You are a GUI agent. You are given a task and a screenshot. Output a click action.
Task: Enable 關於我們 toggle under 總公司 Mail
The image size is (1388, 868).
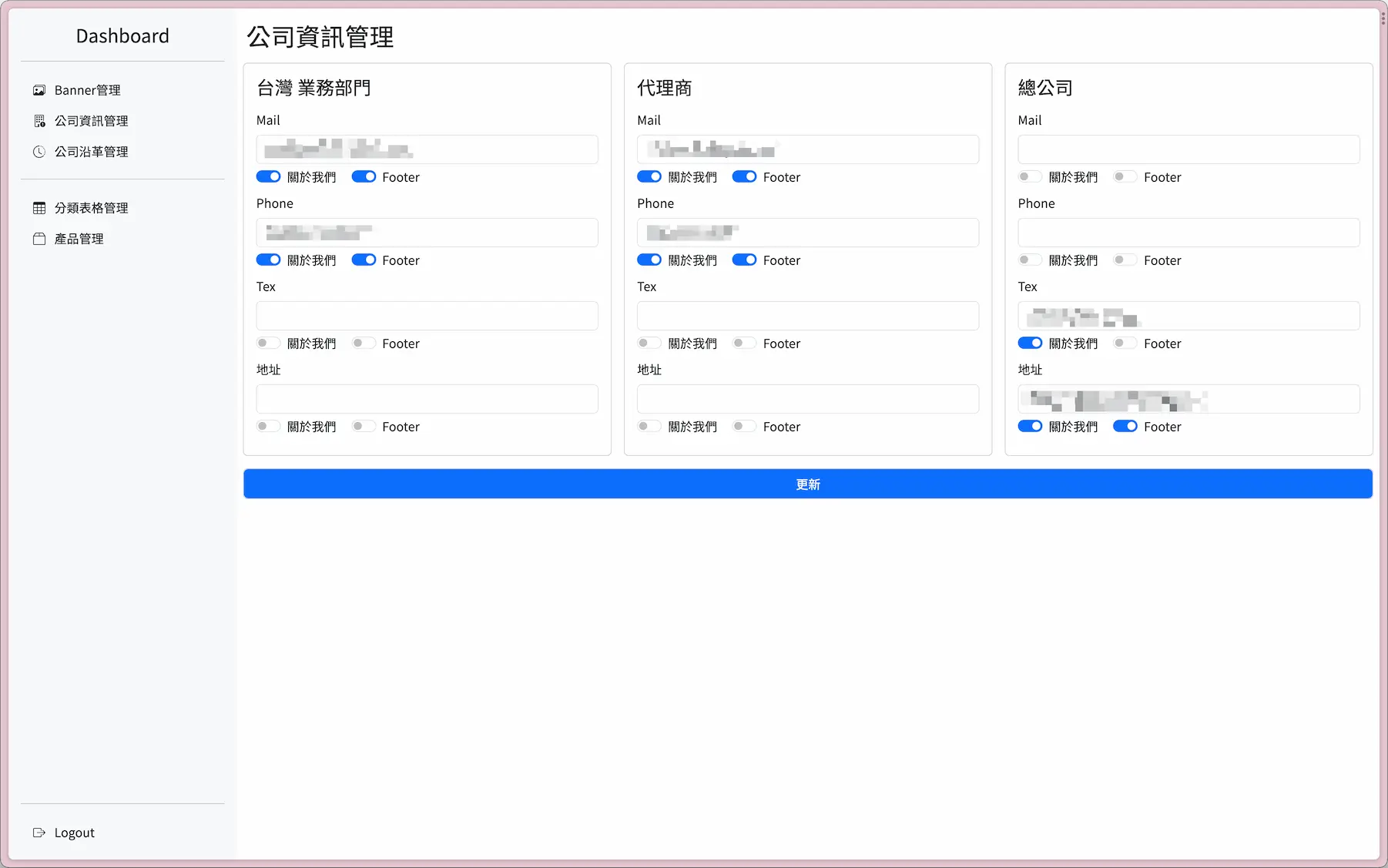[1030, 177]
